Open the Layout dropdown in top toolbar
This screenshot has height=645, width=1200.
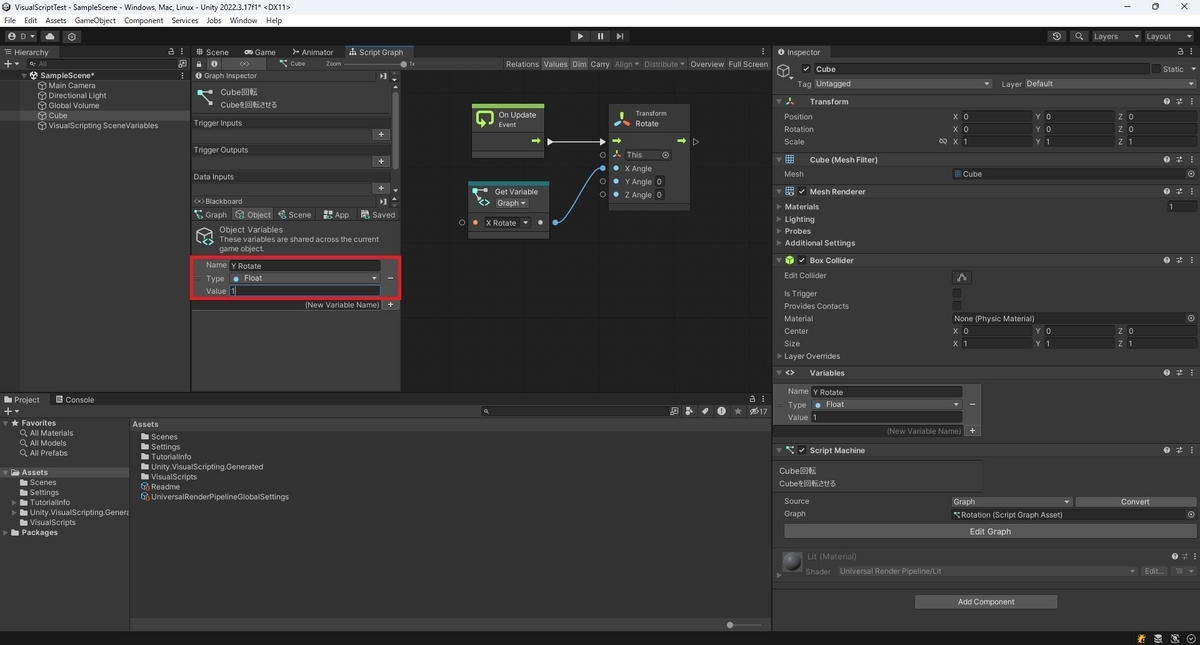tap(1169, 36)
